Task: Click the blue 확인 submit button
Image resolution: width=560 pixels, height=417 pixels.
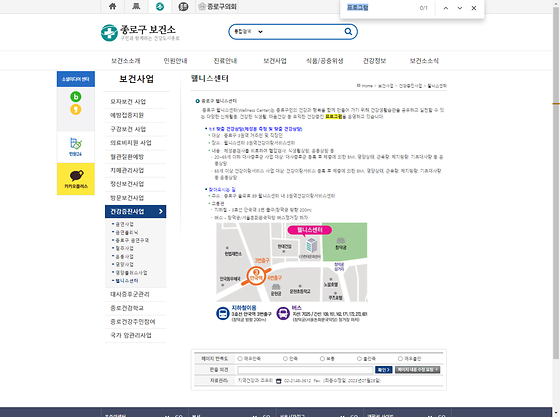Action: pos(384,370)
